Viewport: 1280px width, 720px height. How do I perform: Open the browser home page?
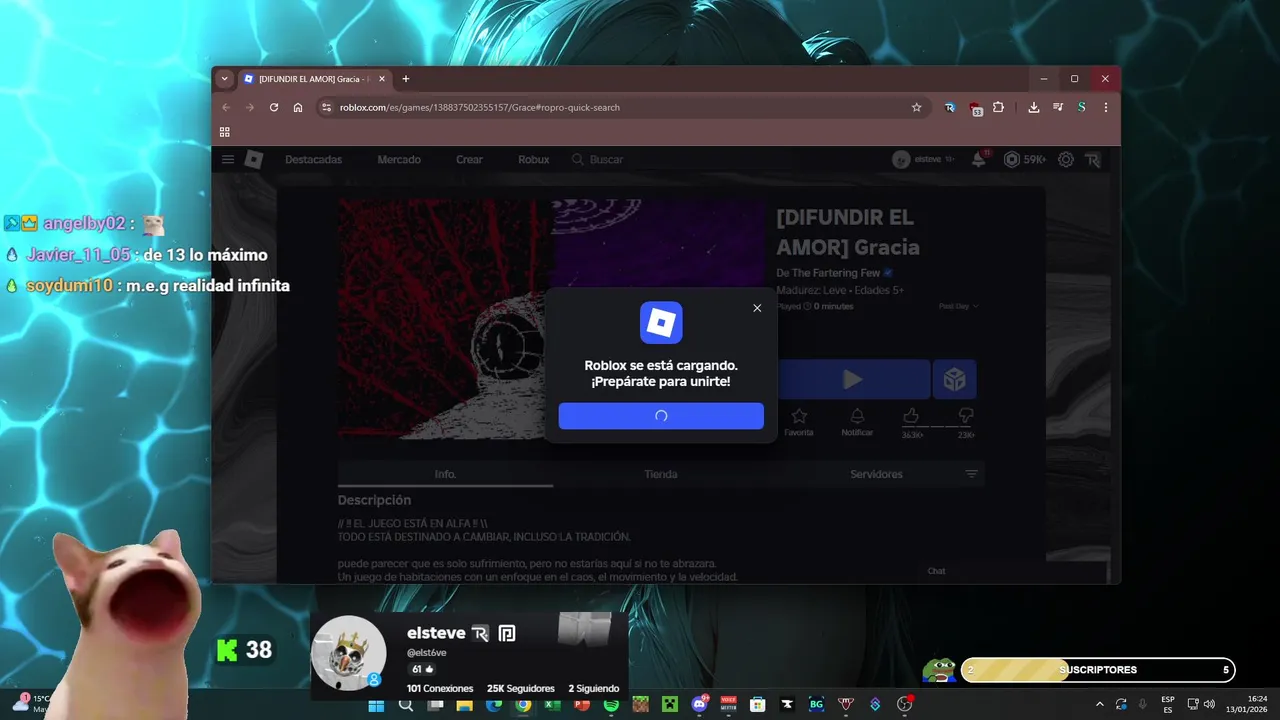click(x=298, y=107)
